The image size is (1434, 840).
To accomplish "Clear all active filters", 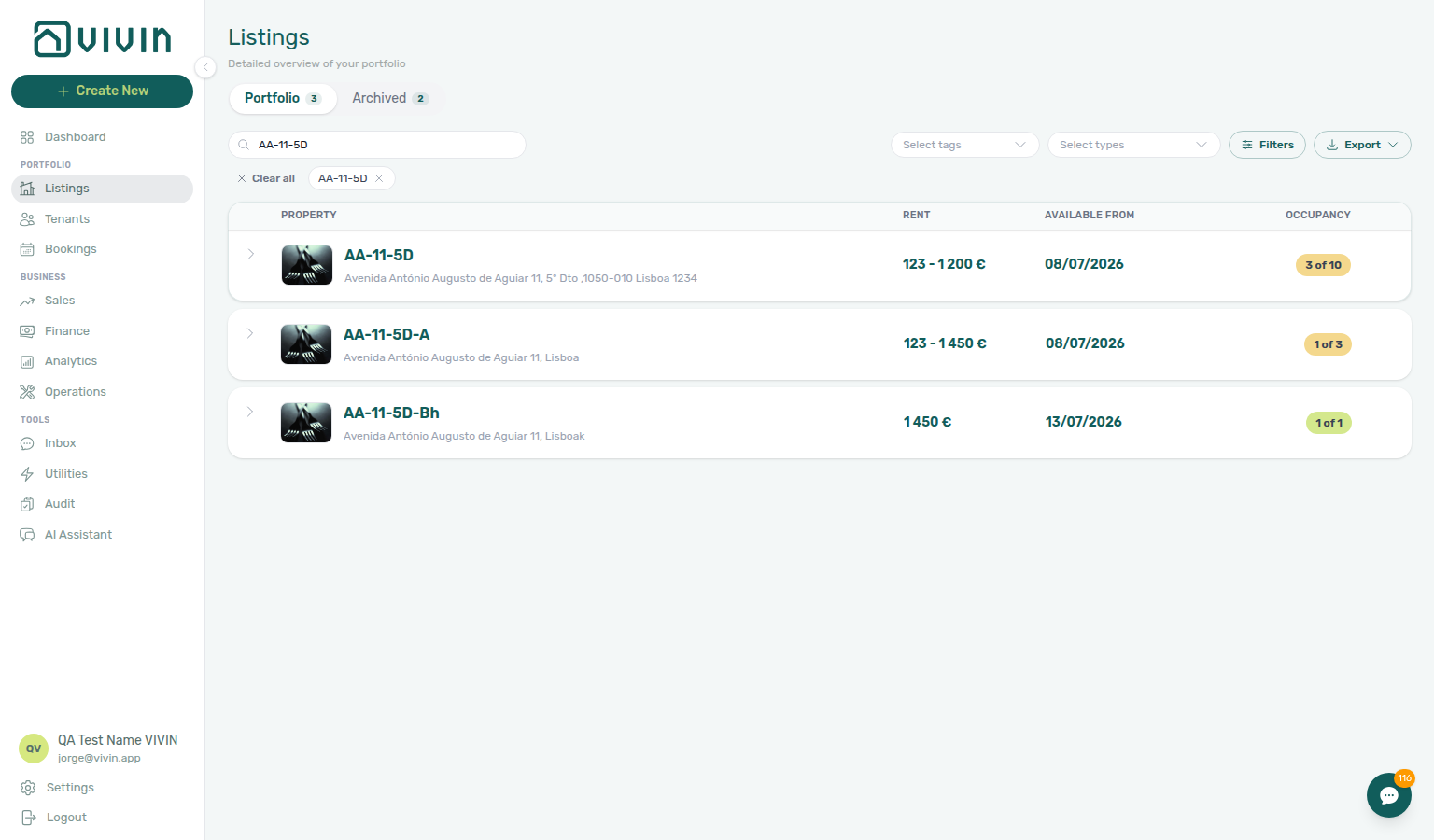I will [x=266, y=178].
